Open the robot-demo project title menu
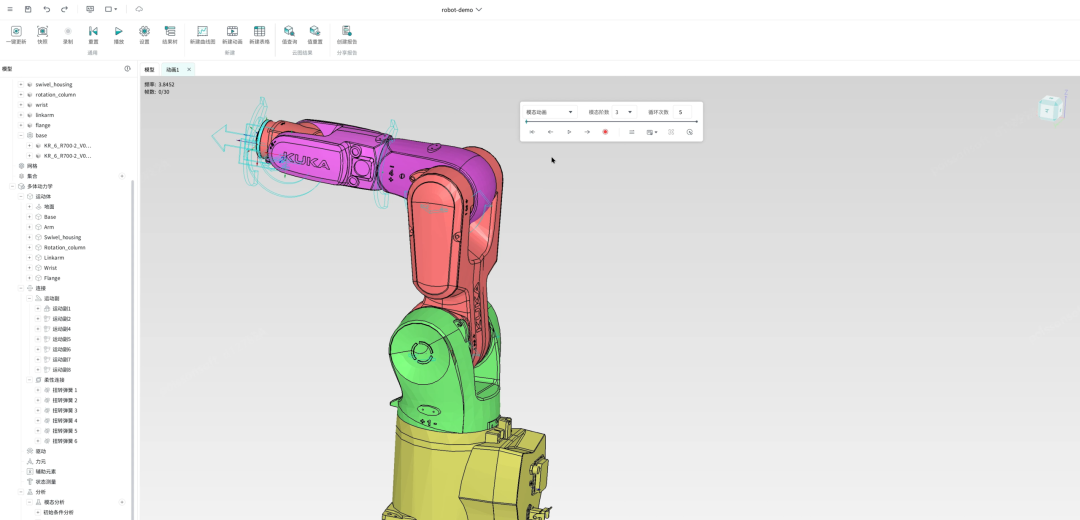 pyautogui.click(x=461, y=9)
